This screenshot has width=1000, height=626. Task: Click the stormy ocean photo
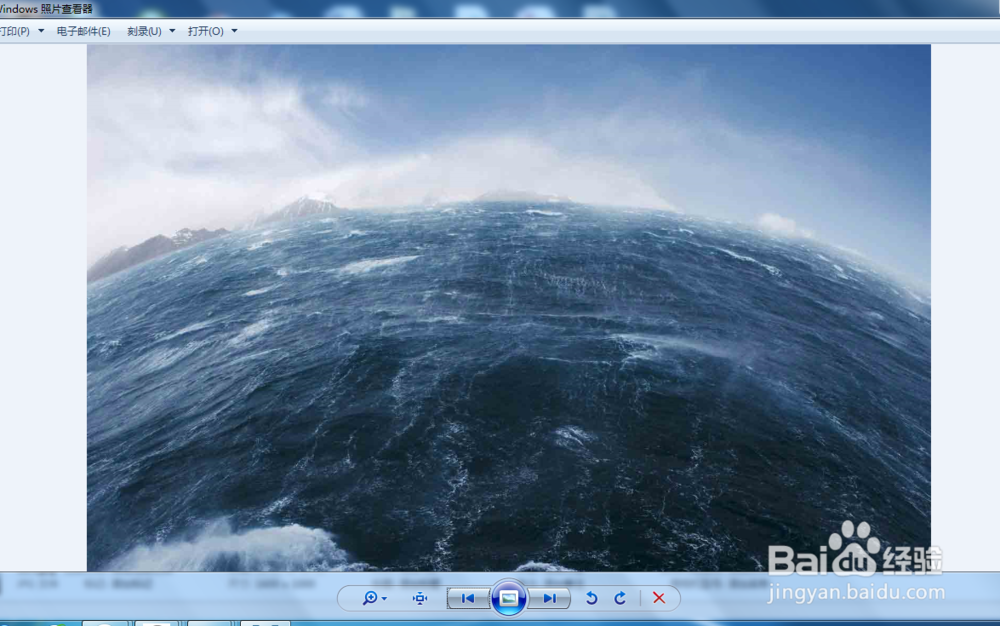509,307
